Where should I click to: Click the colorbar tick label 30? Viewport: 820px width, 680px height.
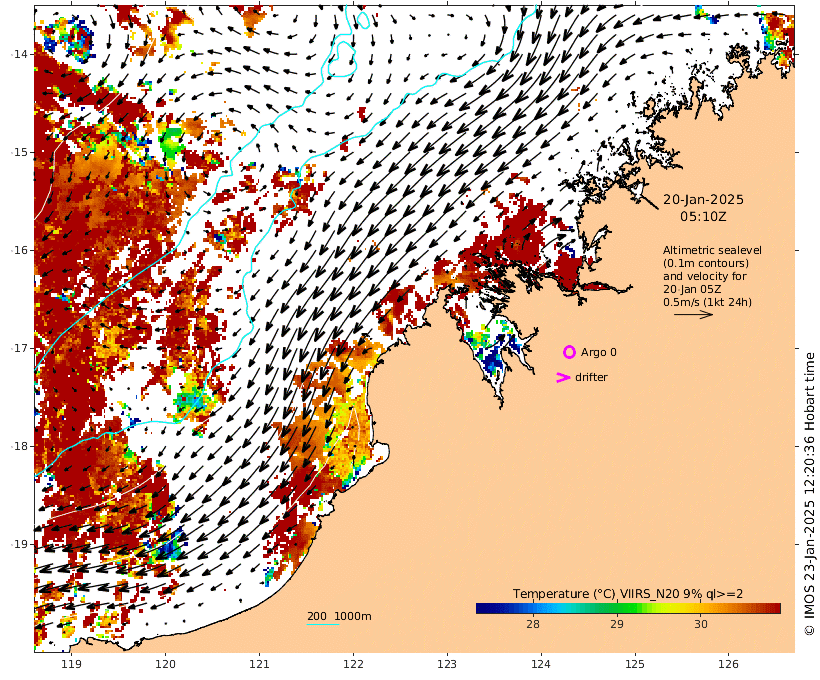tap(701, 624)
